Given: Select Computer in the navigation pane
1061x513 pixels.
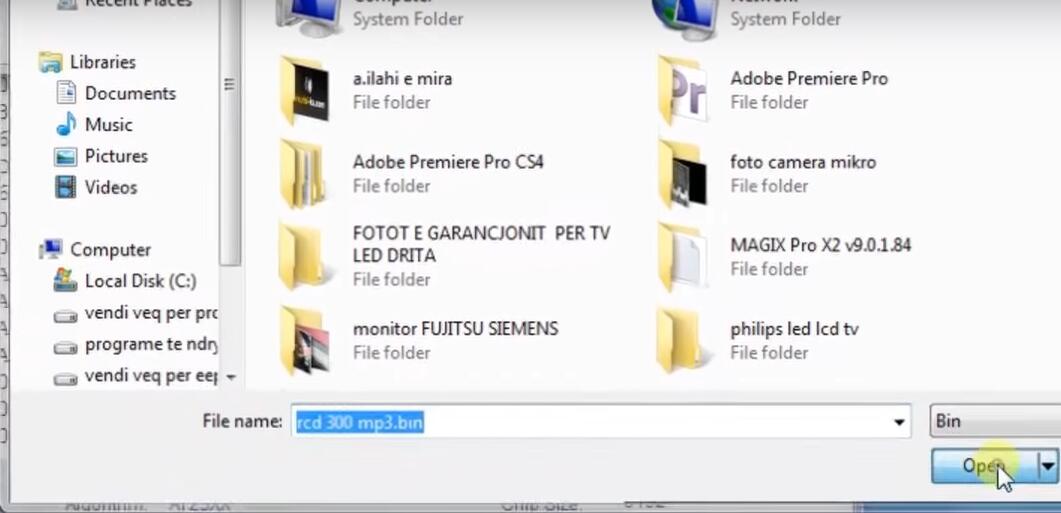Looking at the screenshot, I should coord(111,250).
